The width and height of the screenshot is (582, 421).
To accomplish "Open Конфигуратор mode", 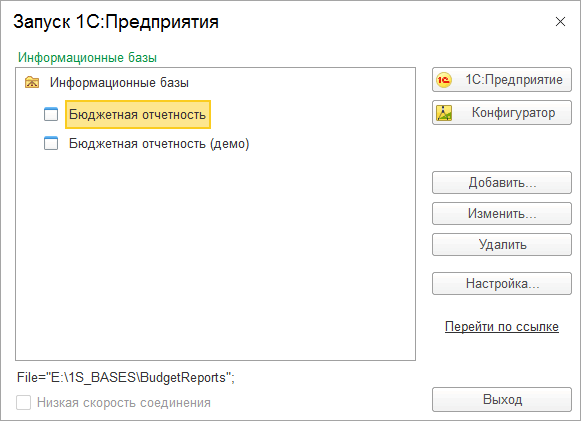I will pos(502,112).
